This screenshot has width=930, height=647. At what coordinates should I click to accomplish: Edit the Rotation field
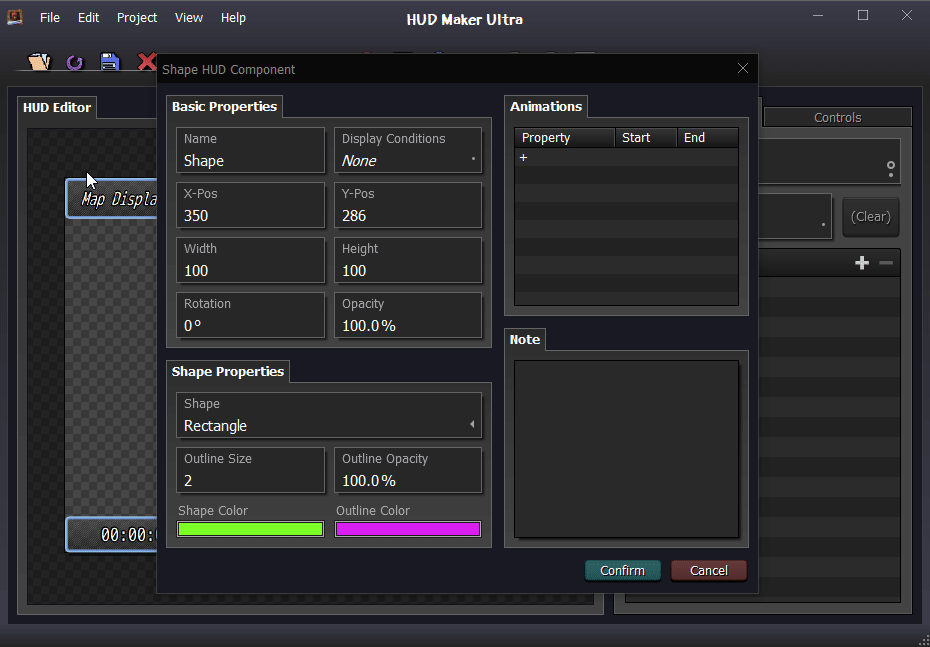(250, 315)
